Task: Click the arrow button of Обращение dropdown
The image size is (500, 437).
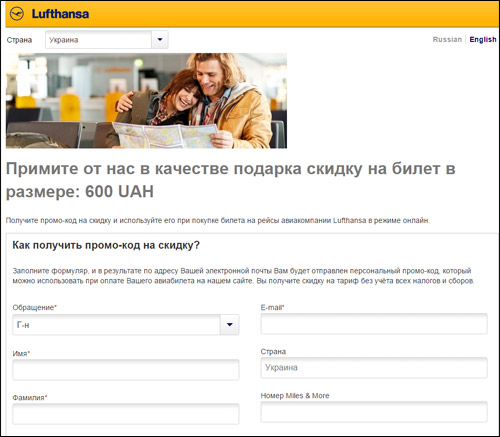Action: click(230, 325)
